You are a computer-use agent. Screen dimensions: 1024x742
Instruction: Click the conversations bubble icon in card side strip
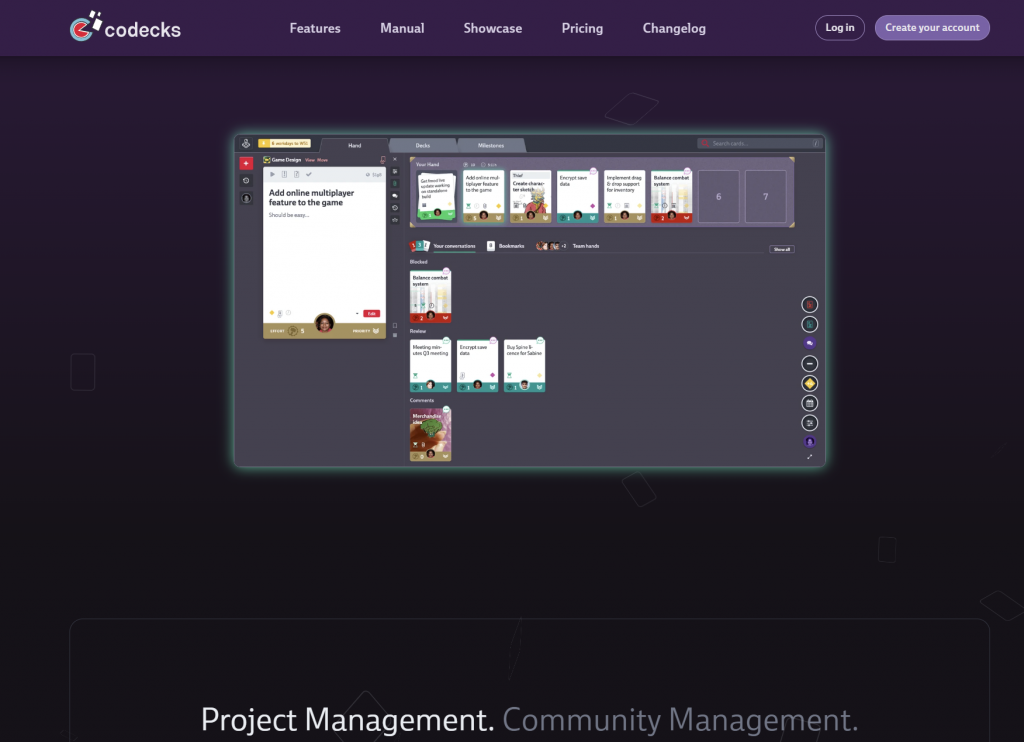click(394, 196)
